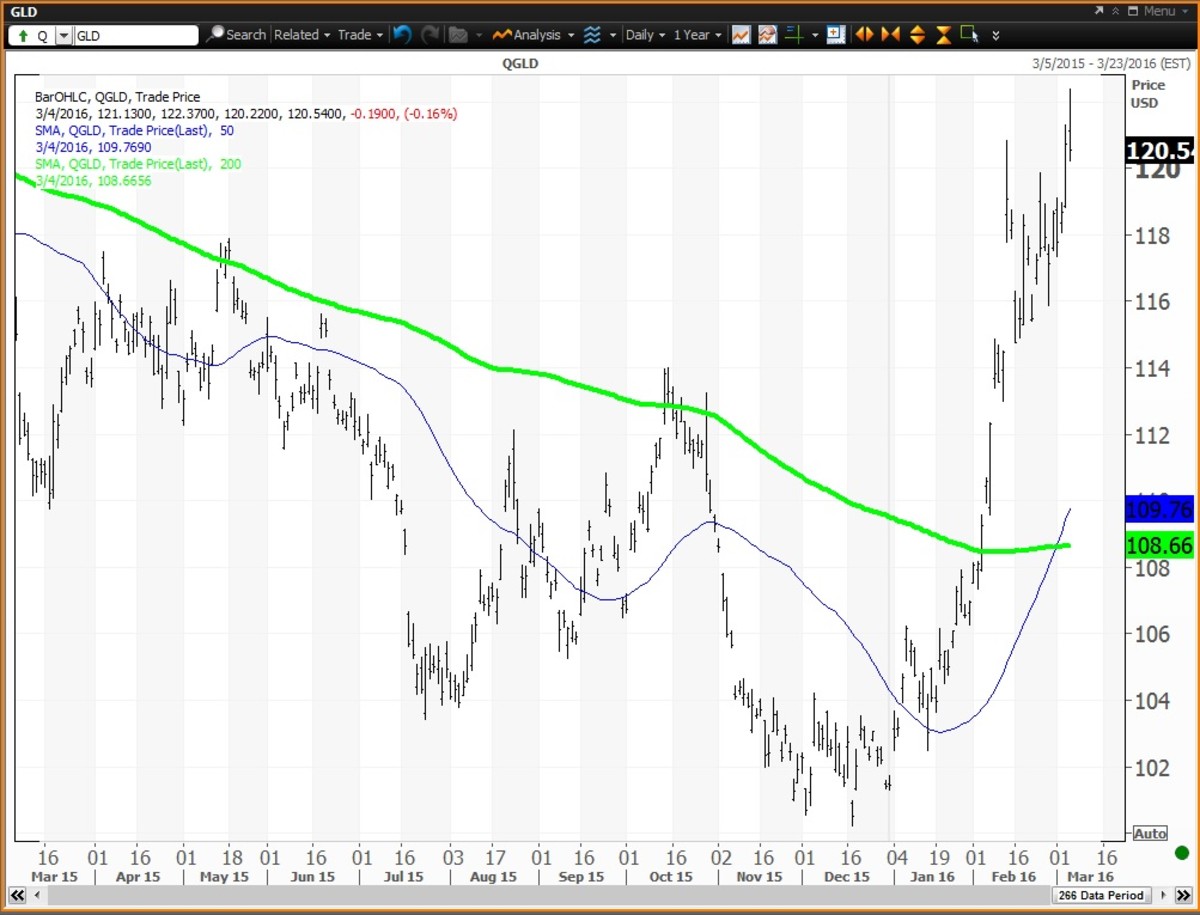This screenshot has height=915, width=1200.
Task: Click the green zoom rectangle selection icon
Action: [968, 35]
